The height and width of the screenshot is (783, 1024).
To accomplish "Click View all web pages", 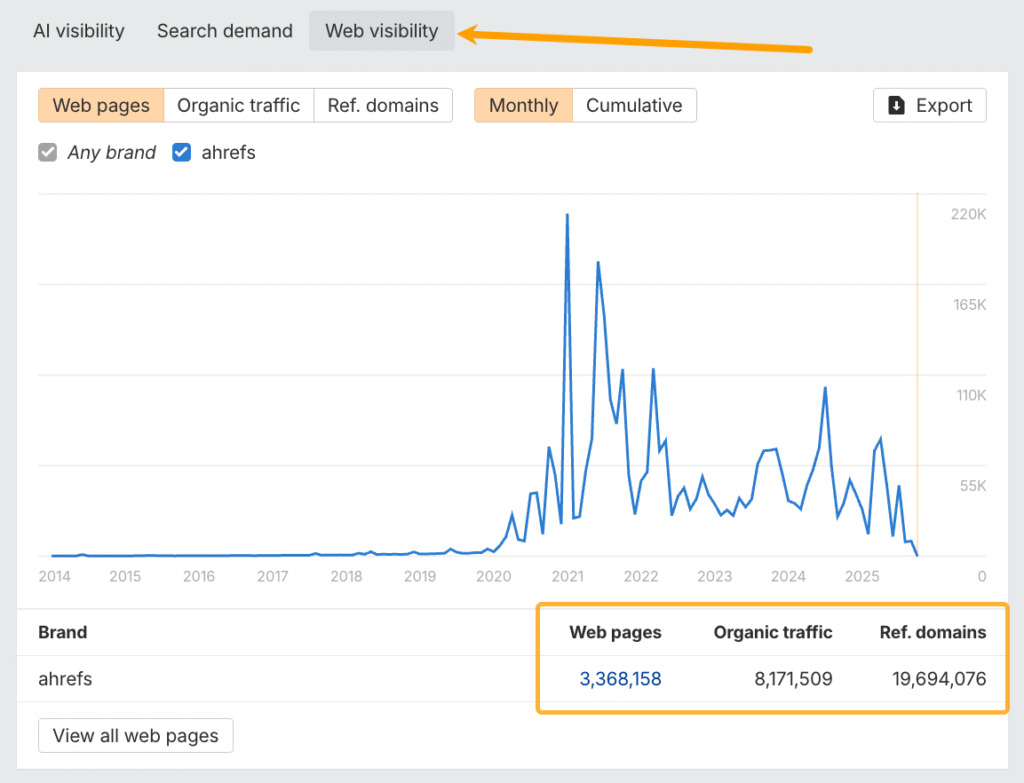I will 135,735.
